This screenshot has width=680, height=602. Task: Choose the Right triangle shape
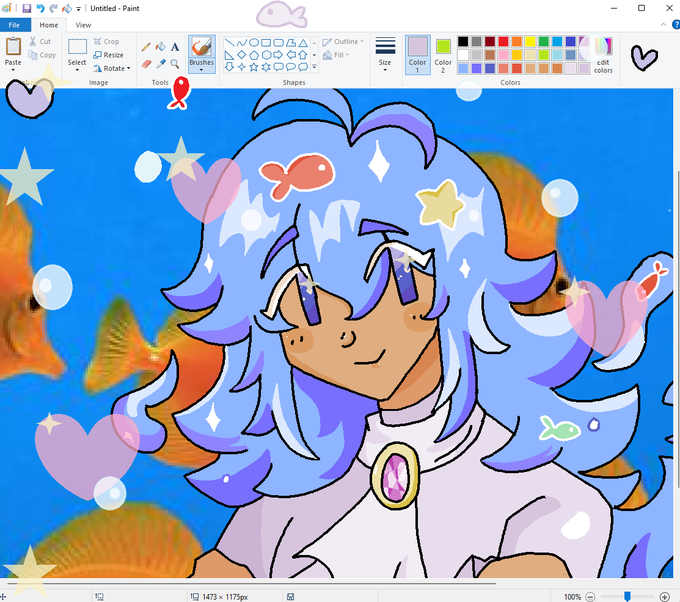click(x=229, y=55)
